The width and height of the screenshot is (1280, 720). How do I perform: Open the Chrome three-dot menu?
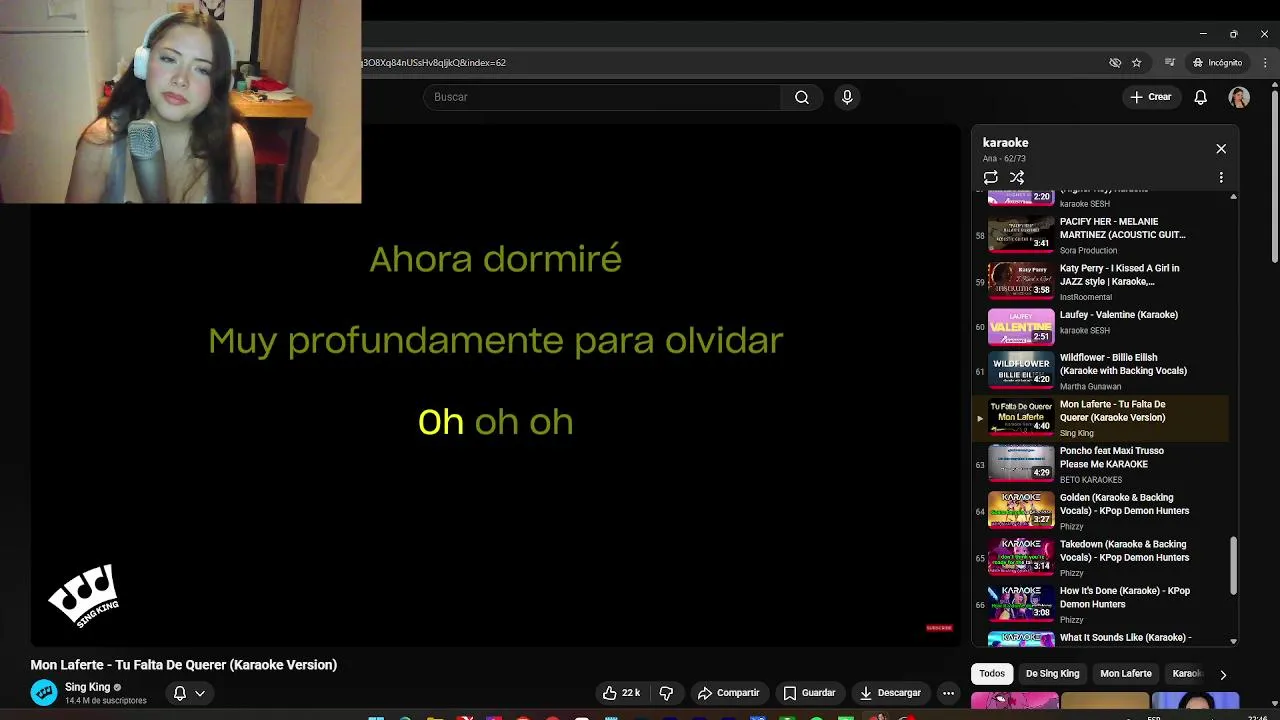(x=1266, y=62)
